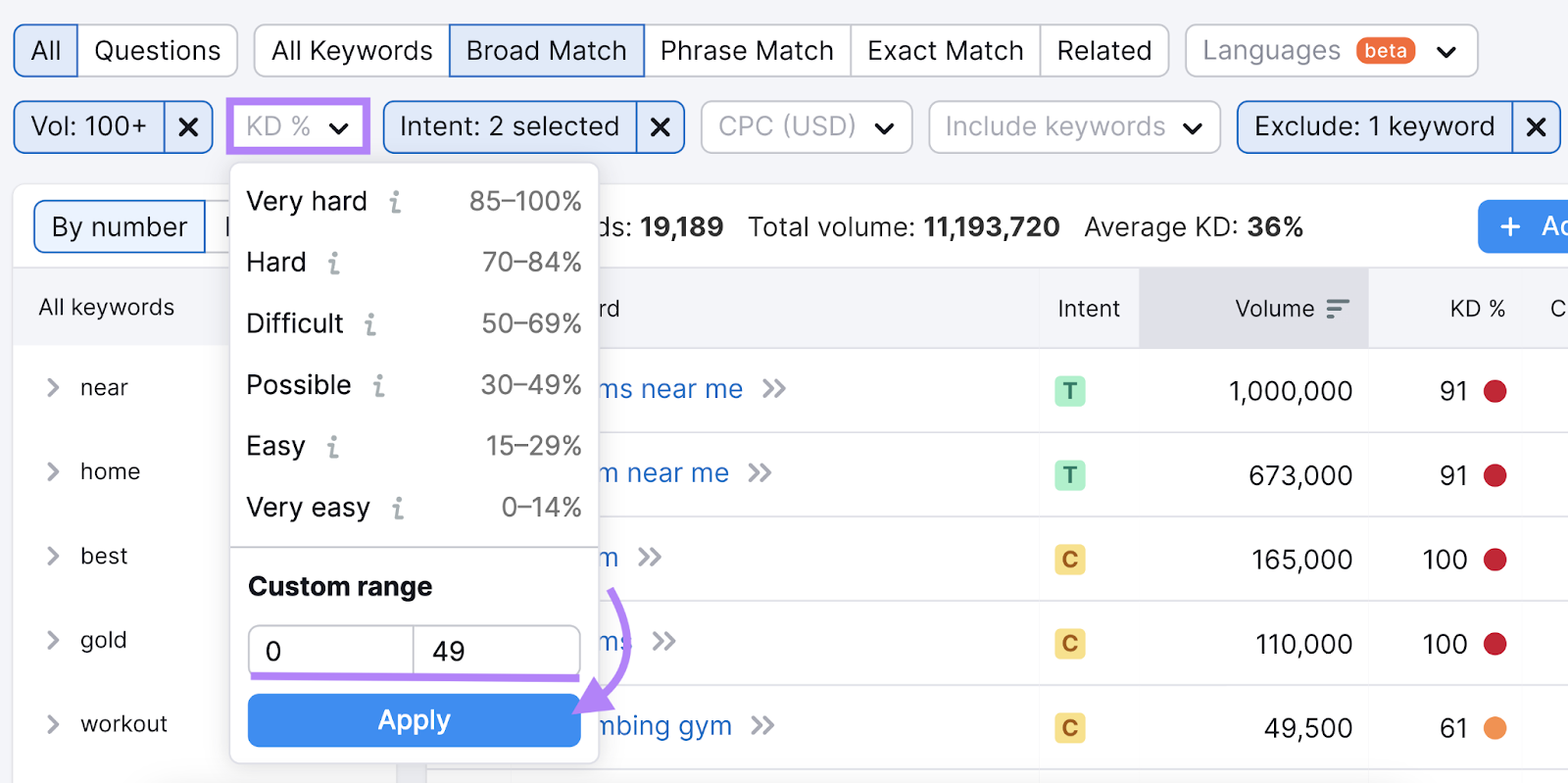
Task: Click transactional intent badge in first row
Action: (1069, 392)
